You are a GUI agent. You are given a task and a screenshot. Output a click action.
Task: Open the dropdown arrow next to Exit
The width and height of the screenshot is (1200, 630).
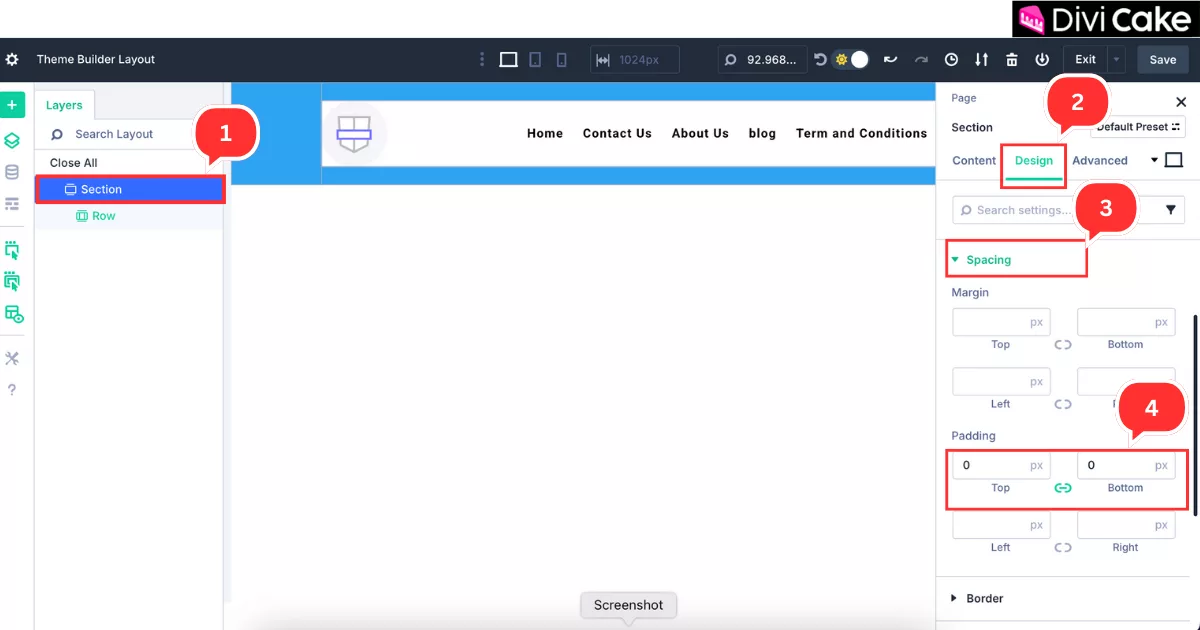pyautogui.click(x=1117, y=60)
